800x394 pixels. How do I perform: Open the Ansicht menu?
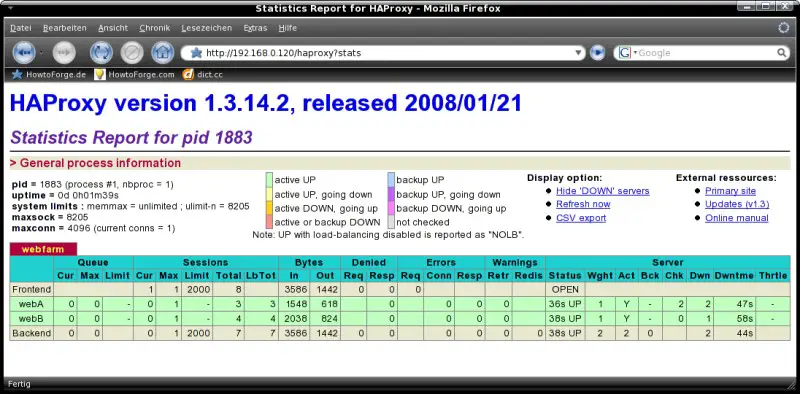pos(113,28)
